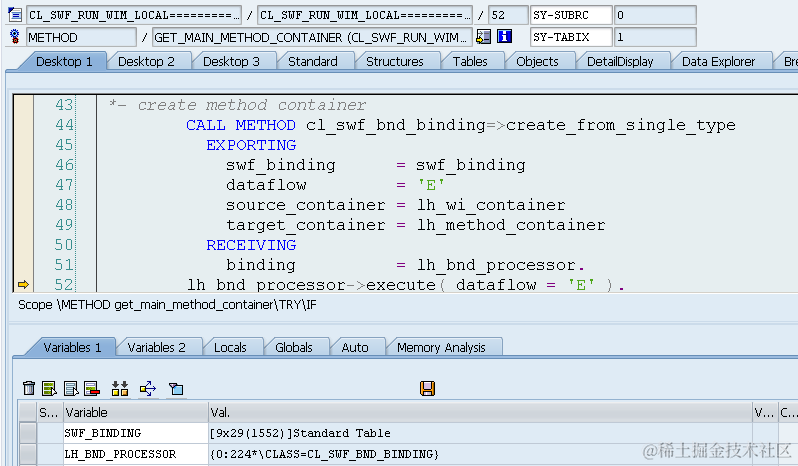
Task: Select the Variables 2 tab
Action: click(x=156, y=347)
